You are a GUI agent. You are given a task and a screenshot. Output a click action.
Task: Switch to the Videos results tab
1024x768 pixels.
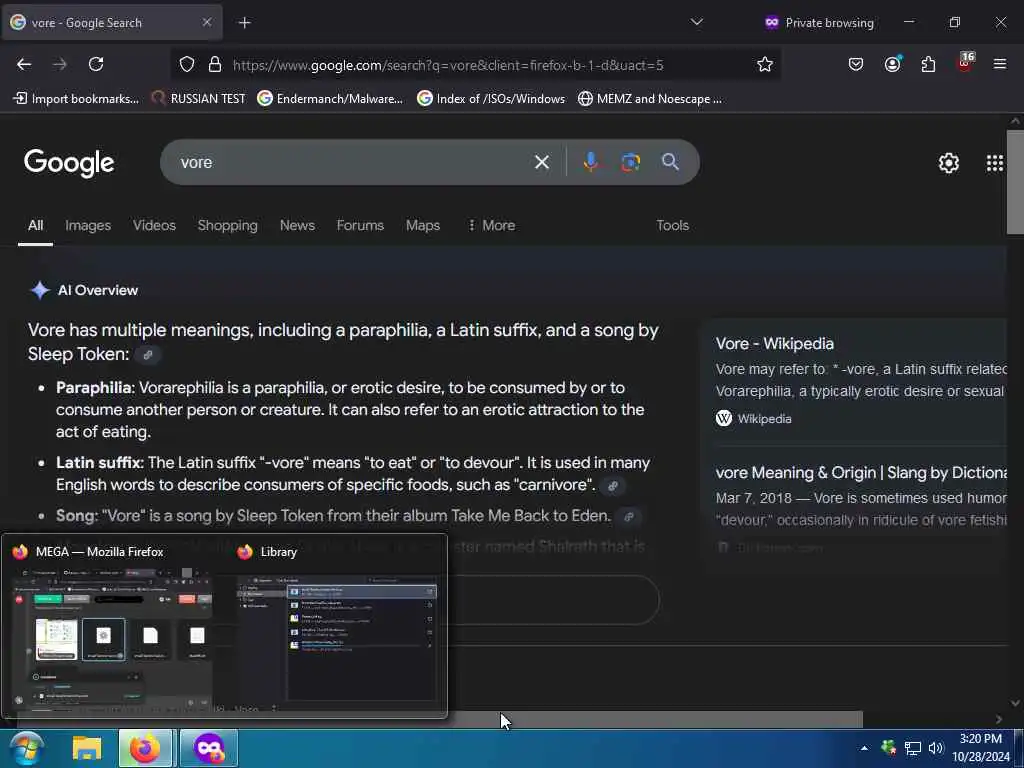pos(154,225)
